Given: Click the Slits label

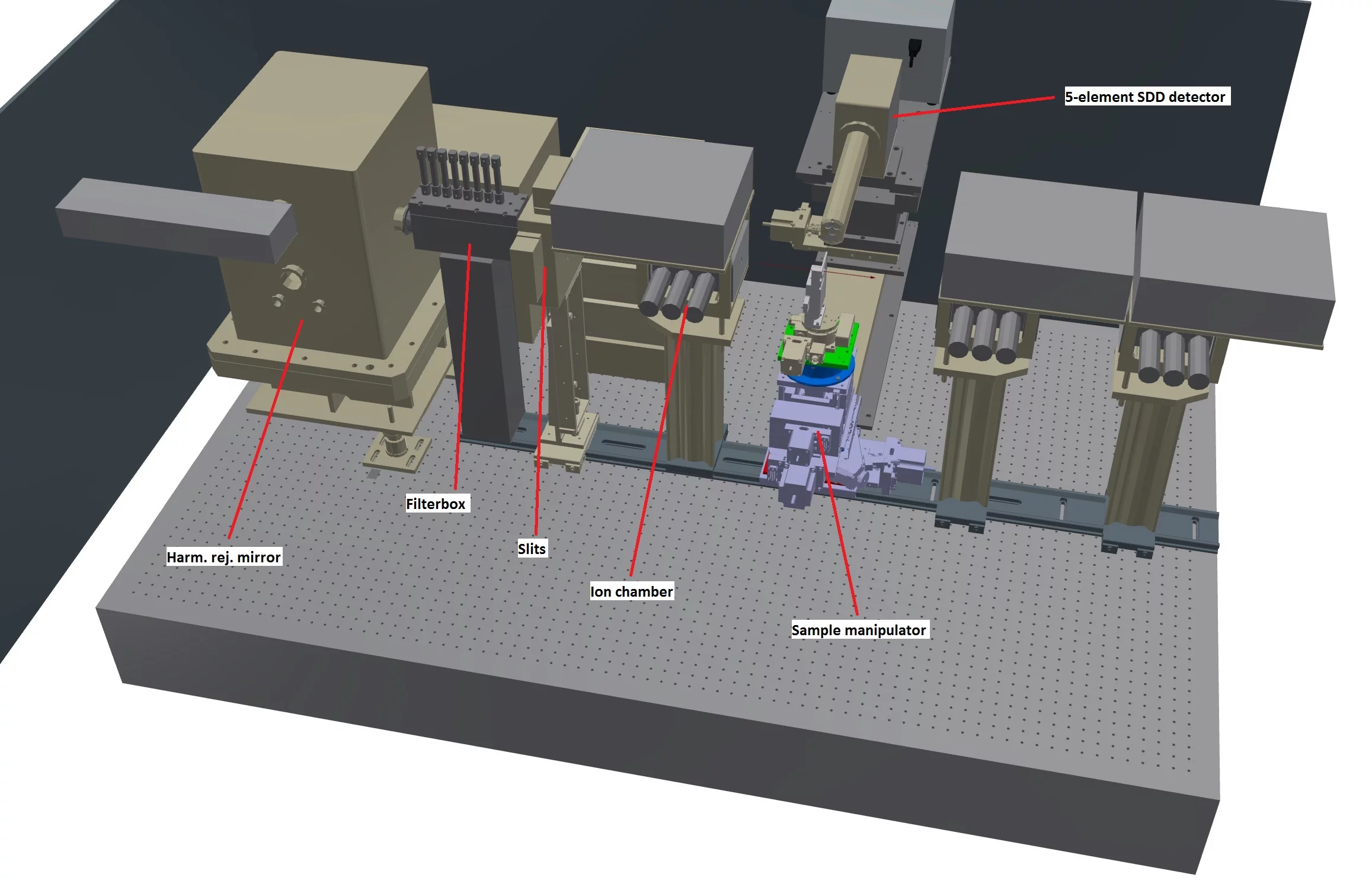Looking at the screenshot, I should point(532,549).
